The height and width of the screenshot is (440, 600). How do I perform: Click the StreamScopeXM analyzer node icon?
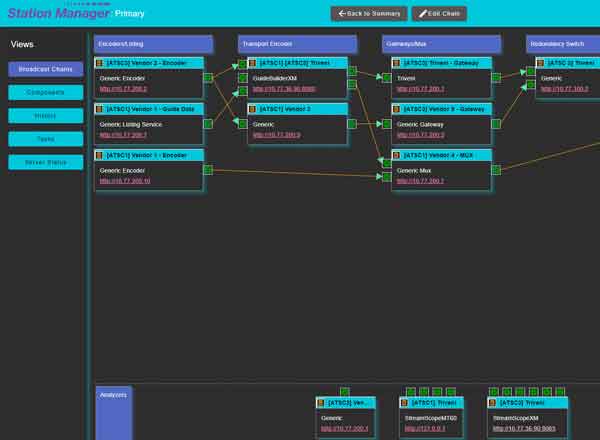(493, 402)
